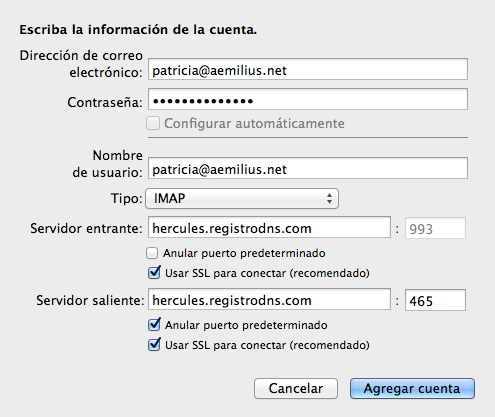Screen dimensions: 495x417
Task: Click the Cancelar button
Action: (296, 388)
